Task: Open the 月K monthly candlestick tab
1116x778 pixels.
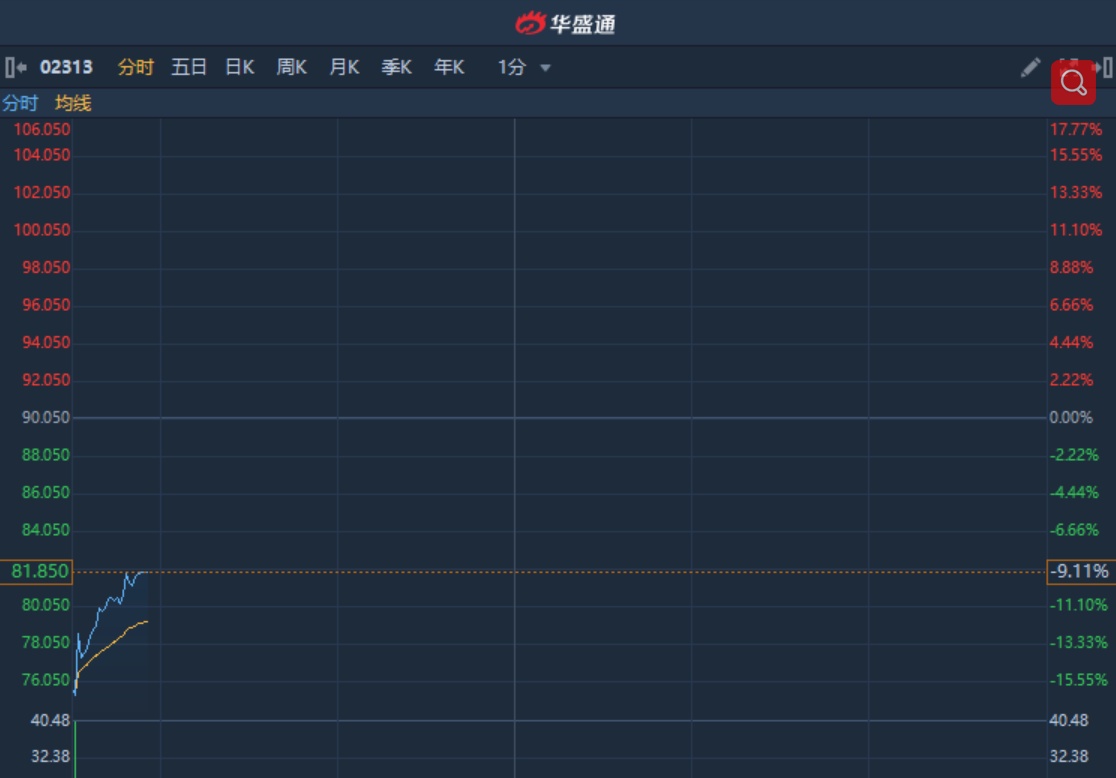Action: [x=344, y=68]
